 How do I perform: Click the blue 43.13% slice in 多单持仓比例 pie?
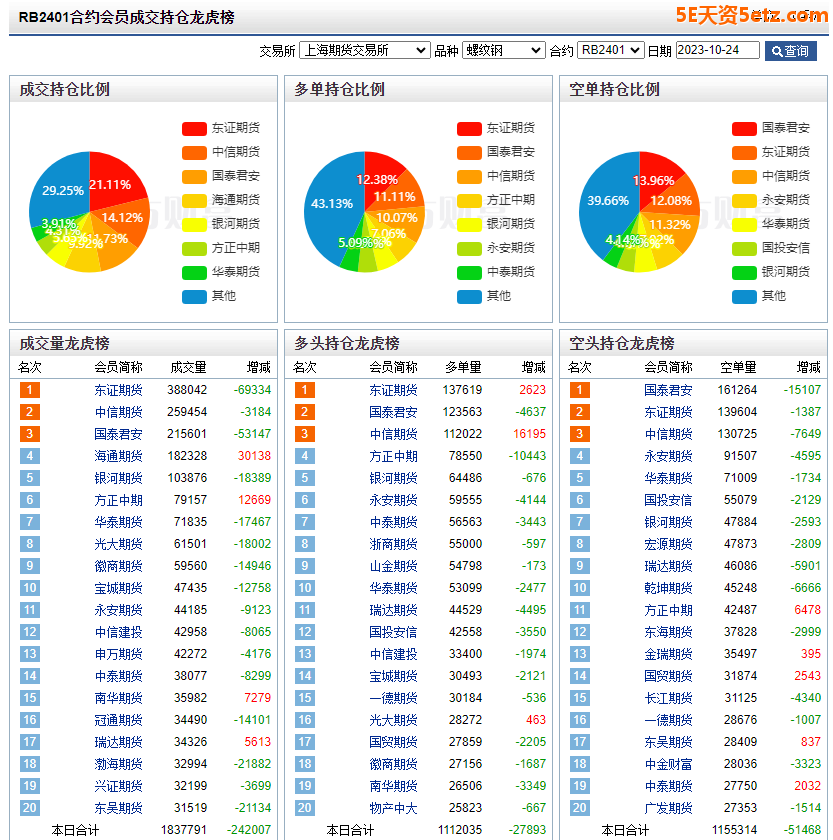pos(332,205)
